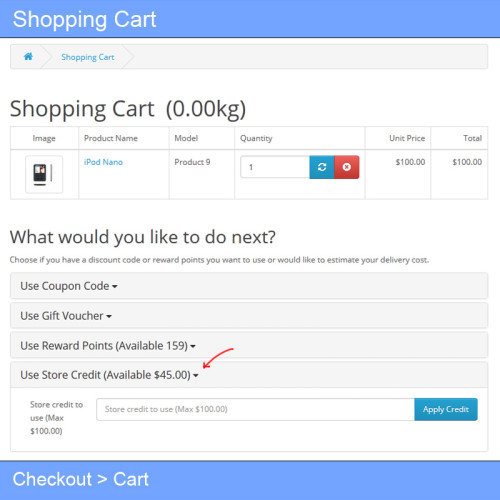Open the Shopping Cart breadcrumb link
500x500 pixels.
point(88,57)
